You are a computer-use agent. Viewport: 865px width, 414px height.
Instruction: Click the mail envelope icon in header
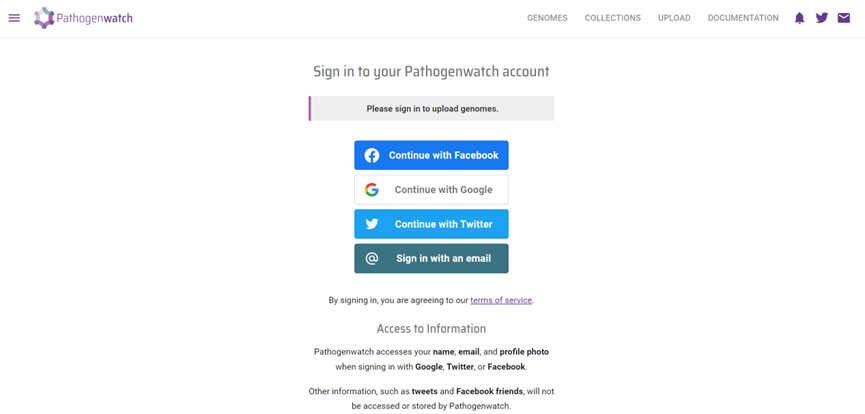(843, 18)
